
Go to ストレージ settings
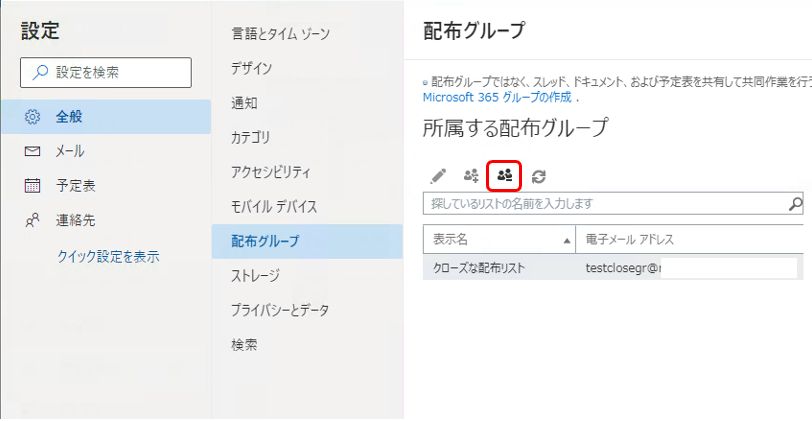tap(255, 275)
